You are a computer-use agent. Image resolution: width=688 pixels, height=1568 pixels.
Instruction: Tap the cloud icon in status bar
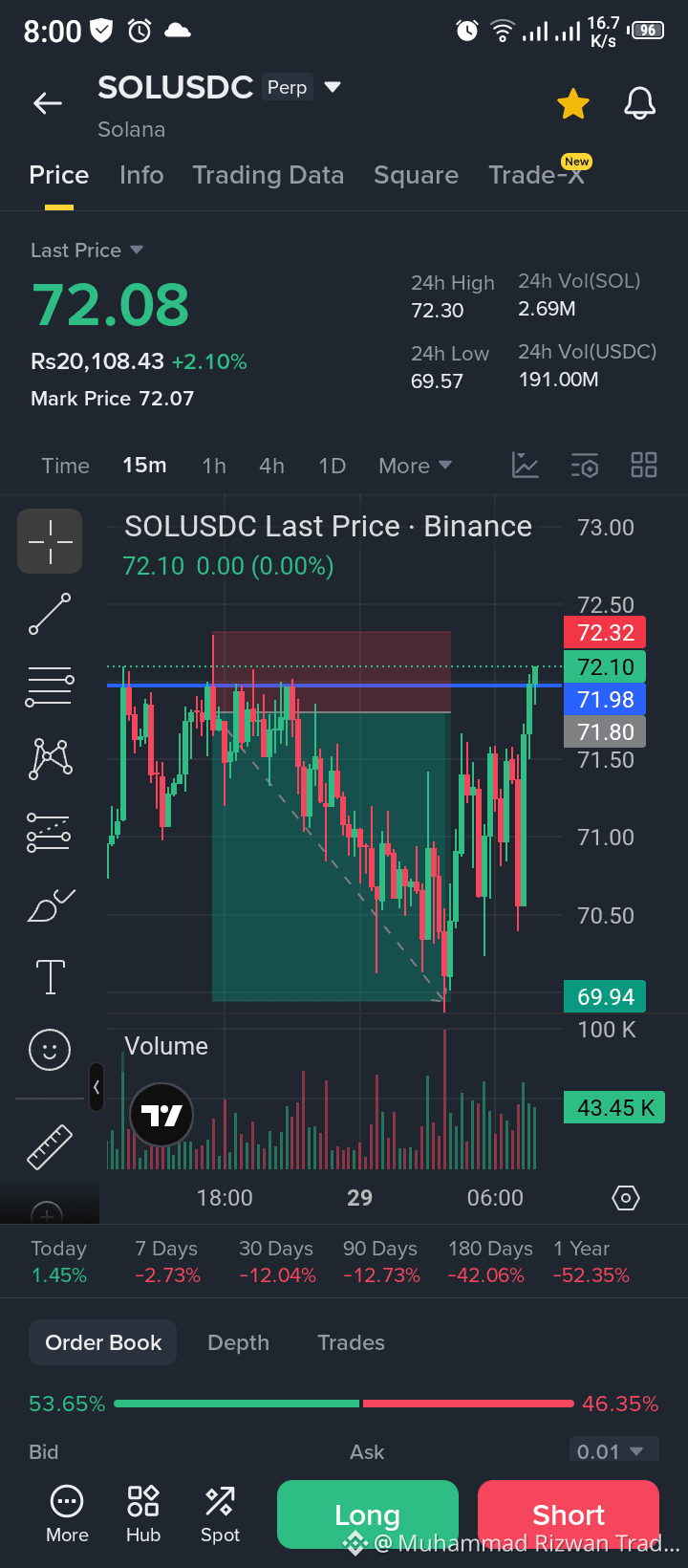178,31
